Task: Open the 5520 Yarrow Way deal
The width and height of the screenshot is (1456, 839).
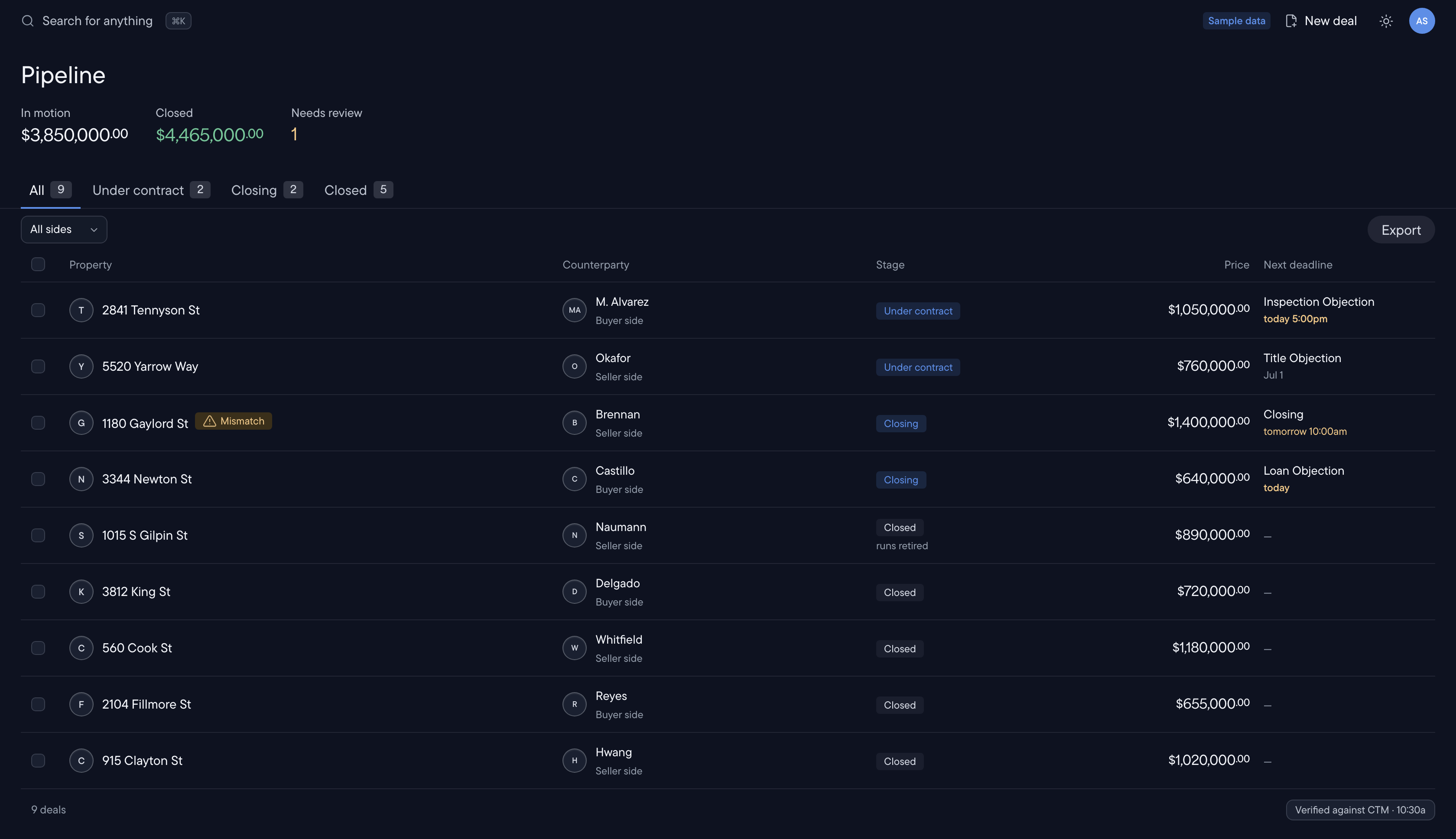Action: 150,366
